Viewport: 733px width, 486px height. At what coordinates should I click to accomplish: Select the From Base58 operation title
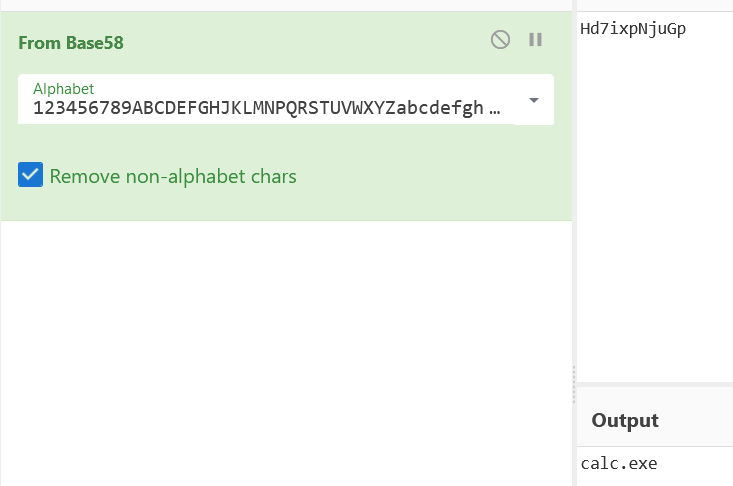point(71,43)
